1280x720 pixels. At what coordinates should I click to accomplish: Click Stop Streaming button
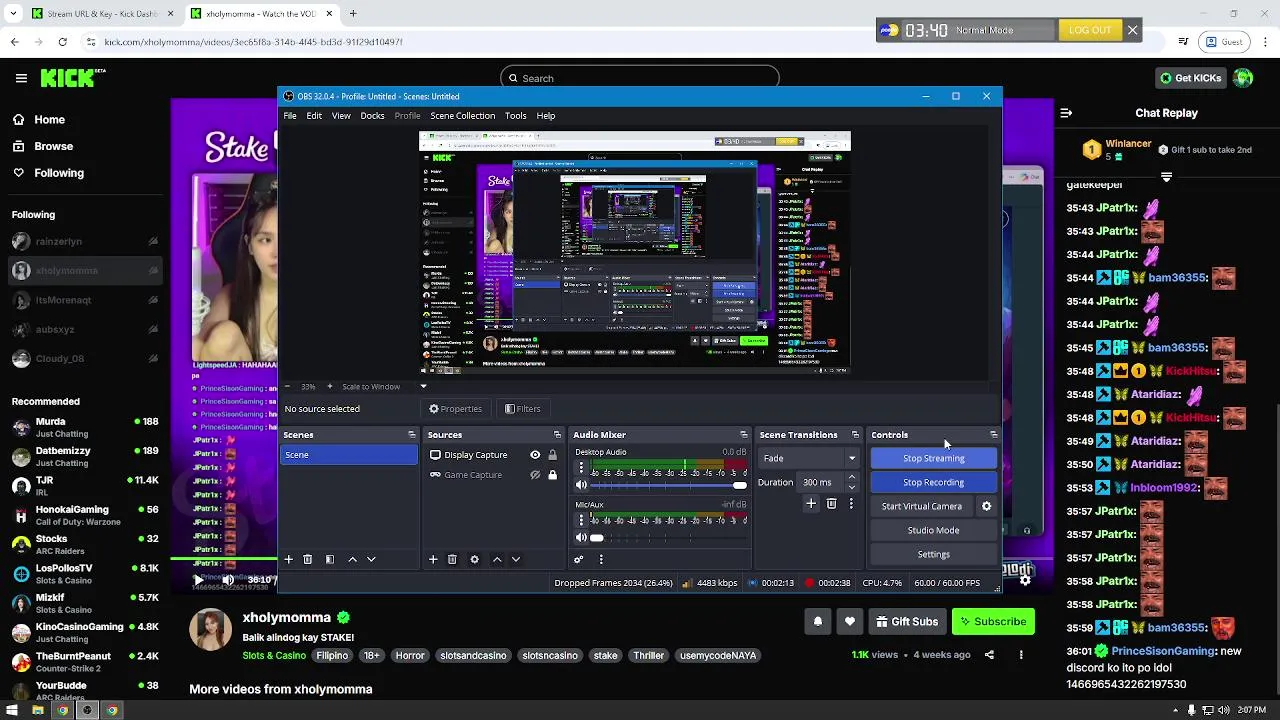(934, 459)
